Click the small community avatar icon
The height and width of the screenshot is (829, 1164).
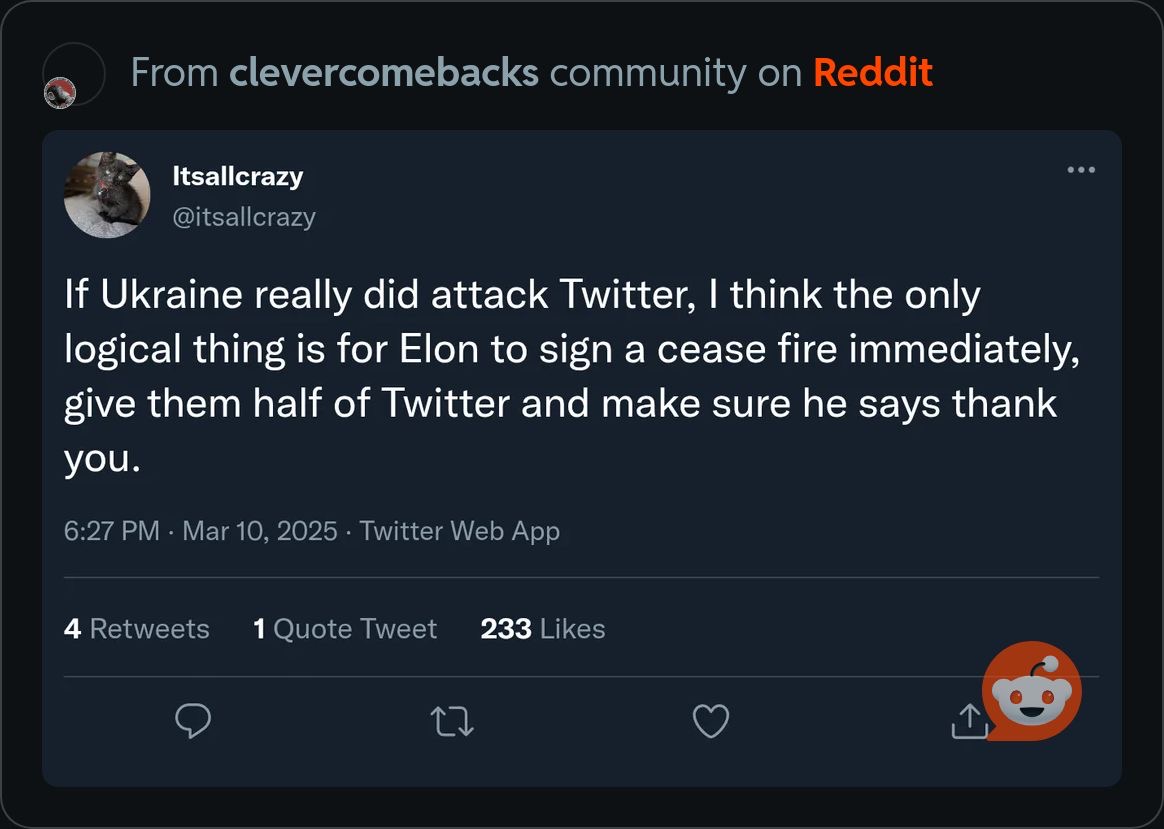point(61,94)
